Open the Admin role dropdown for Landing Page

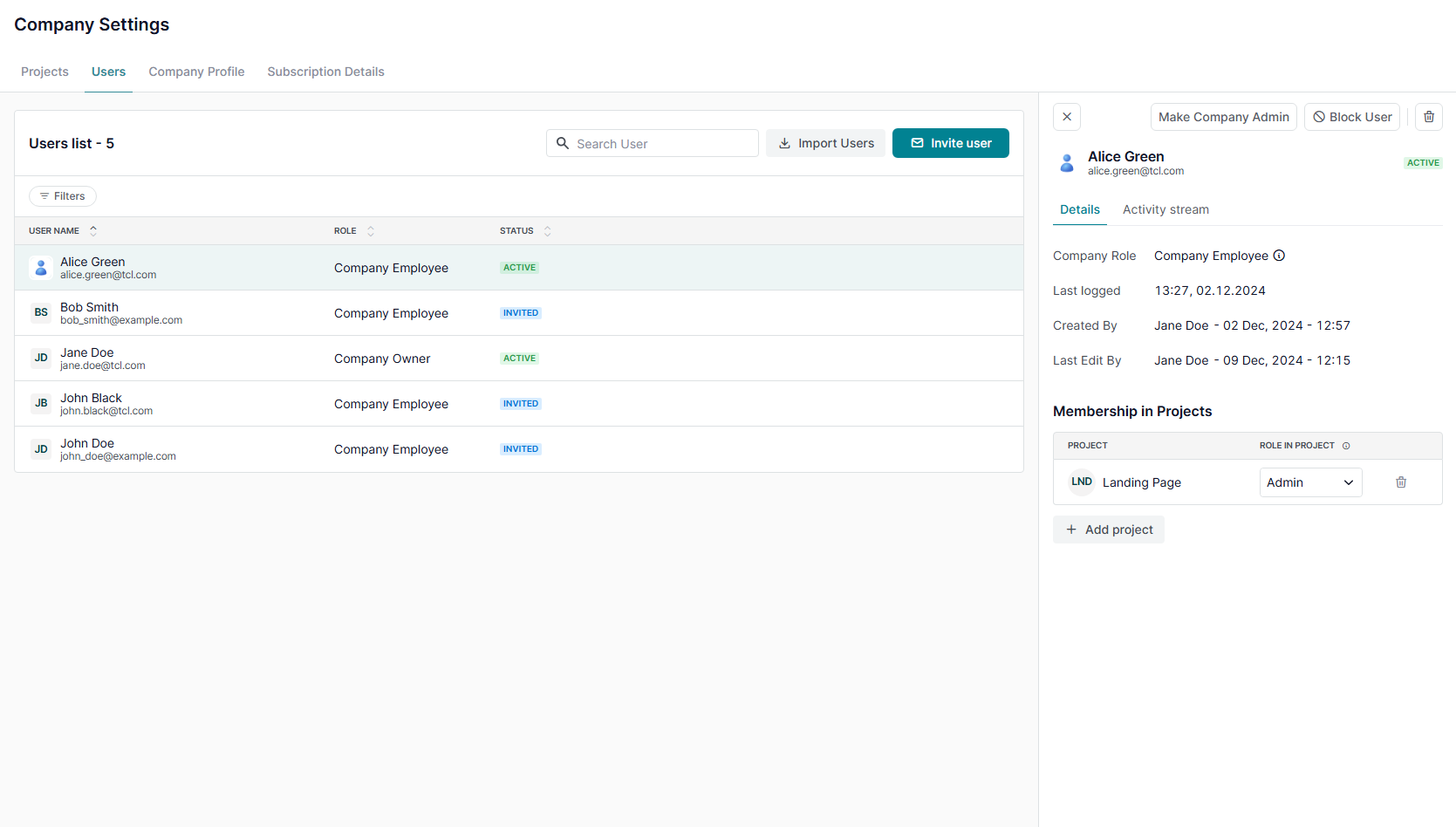coord(1310,482)
